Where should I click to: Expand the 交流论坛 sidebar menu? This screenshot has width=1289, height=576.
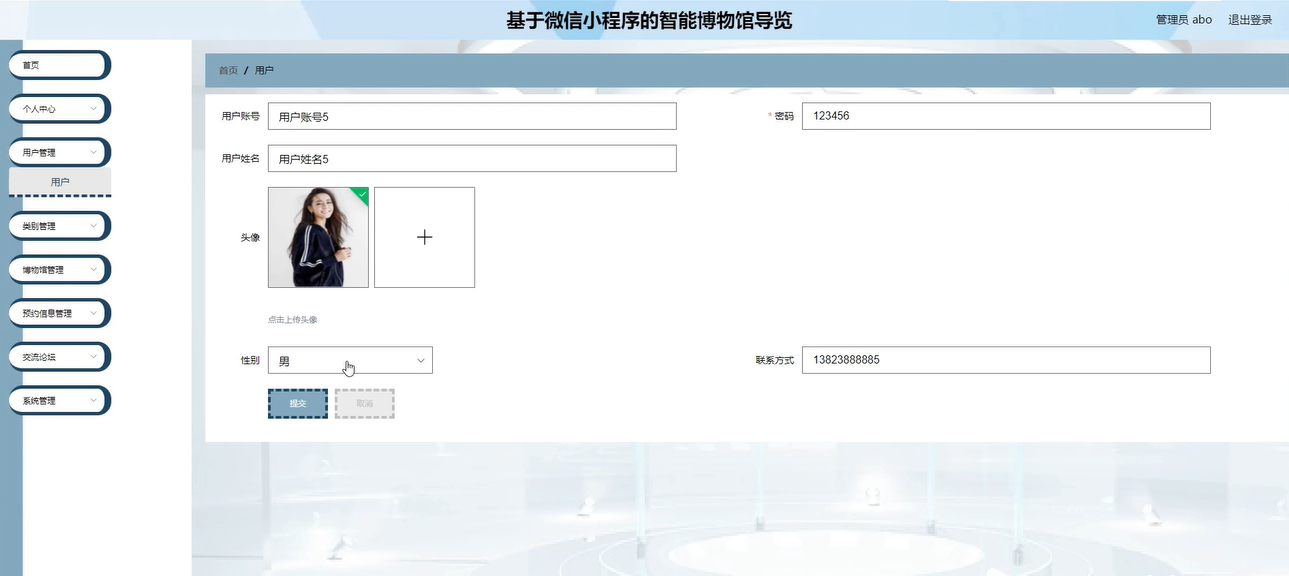pyautogui.click(x=59, y=356)
